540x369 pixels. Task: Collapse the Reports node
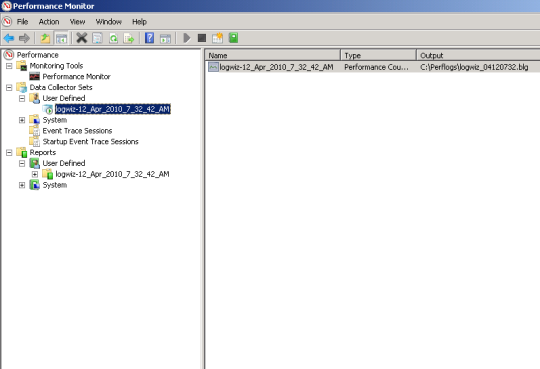[9, 153]
